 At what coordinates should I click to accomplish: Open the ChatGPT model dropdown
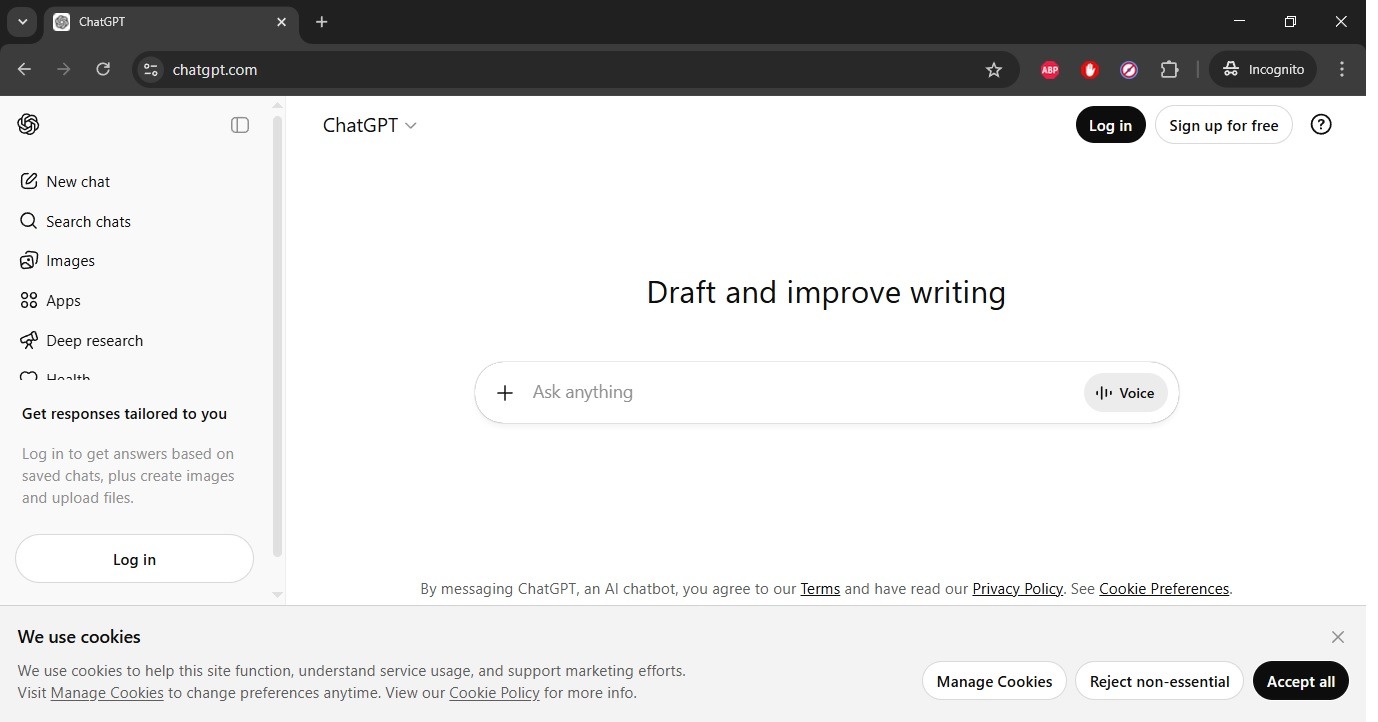coord(370,125)
